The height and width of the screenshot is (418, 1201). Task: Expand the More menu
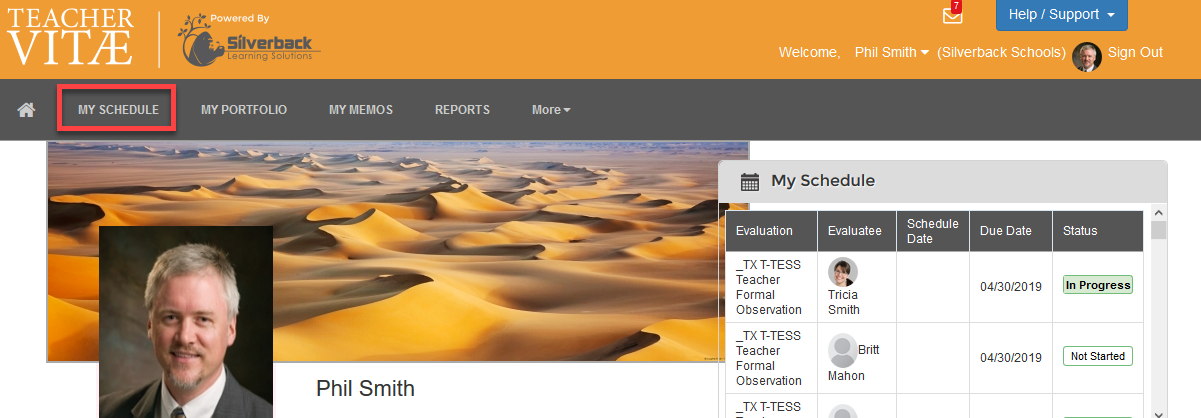coord(551,110)
